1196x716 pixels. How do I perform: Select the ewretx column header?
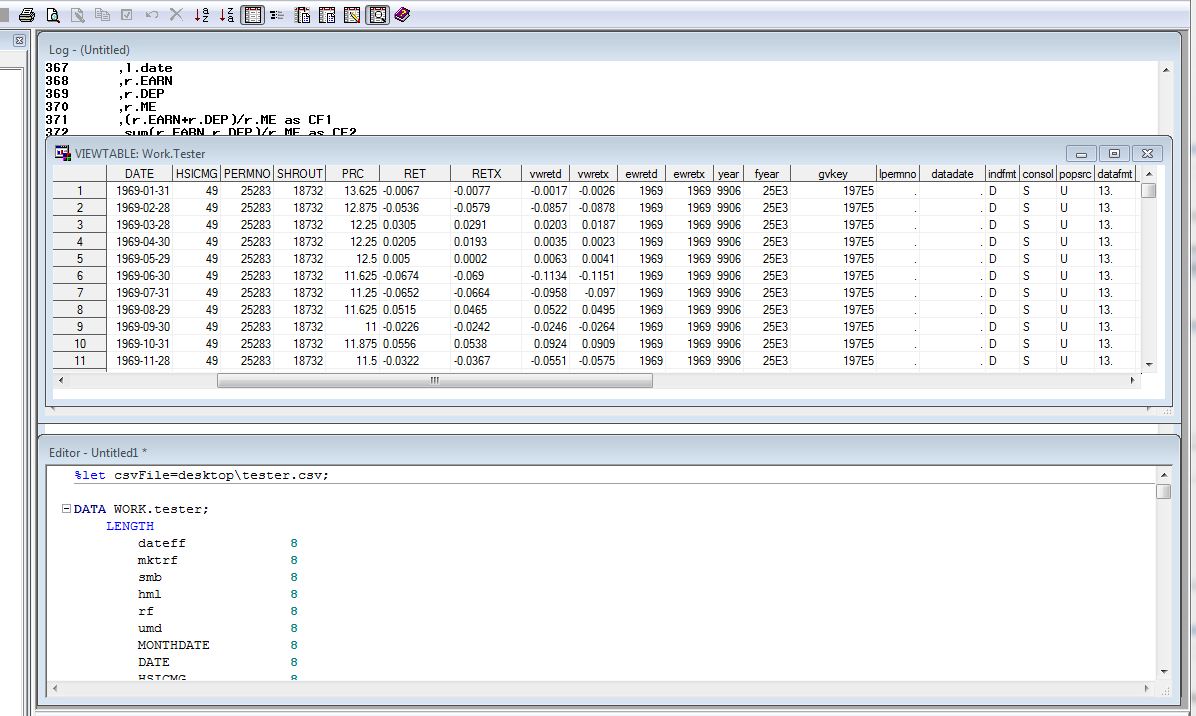689,174
